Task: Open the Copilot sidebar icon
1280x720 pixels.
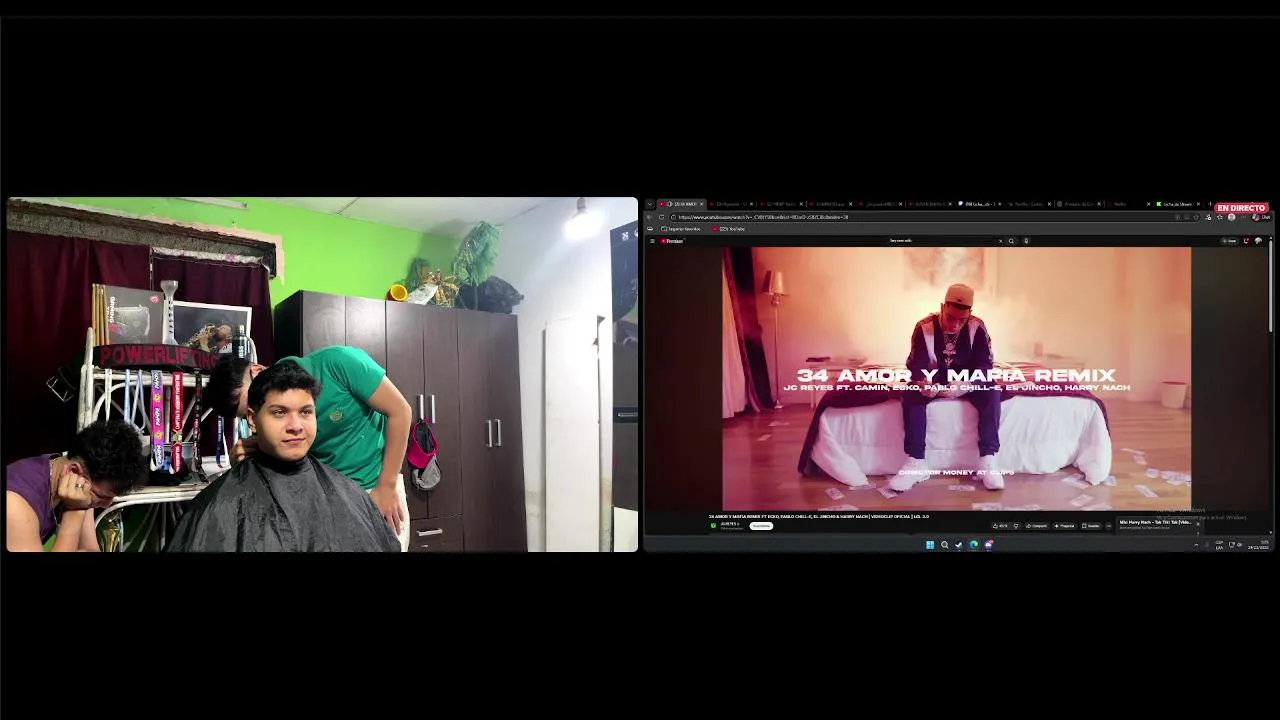Action: [x=1261, y=217]
